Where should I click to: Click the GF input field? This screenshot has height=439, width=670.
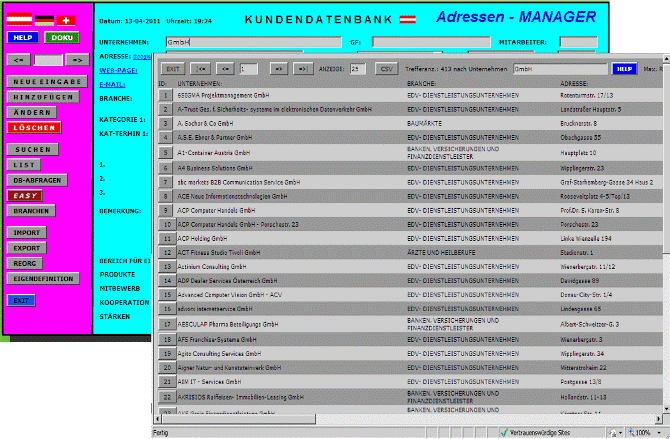(x=431, y=42)
